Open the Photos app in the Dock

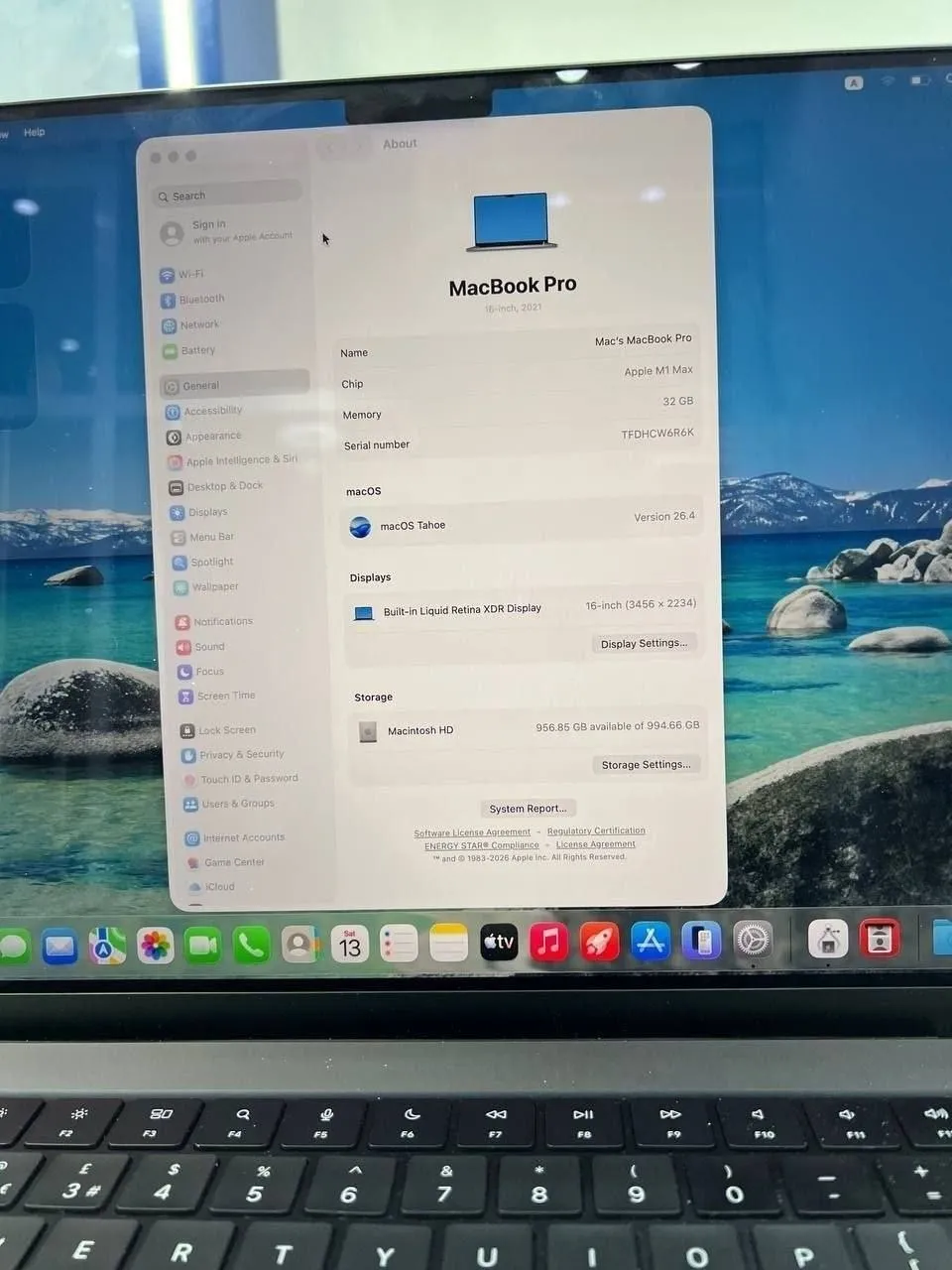[156, 947]
